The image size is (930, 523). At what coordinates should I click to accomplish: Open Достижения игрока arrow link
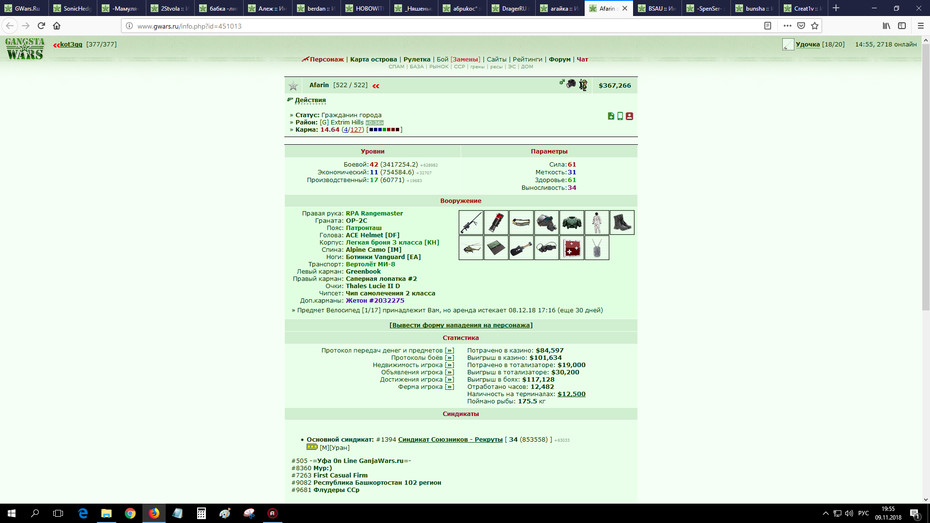click(x=449, y=380)
